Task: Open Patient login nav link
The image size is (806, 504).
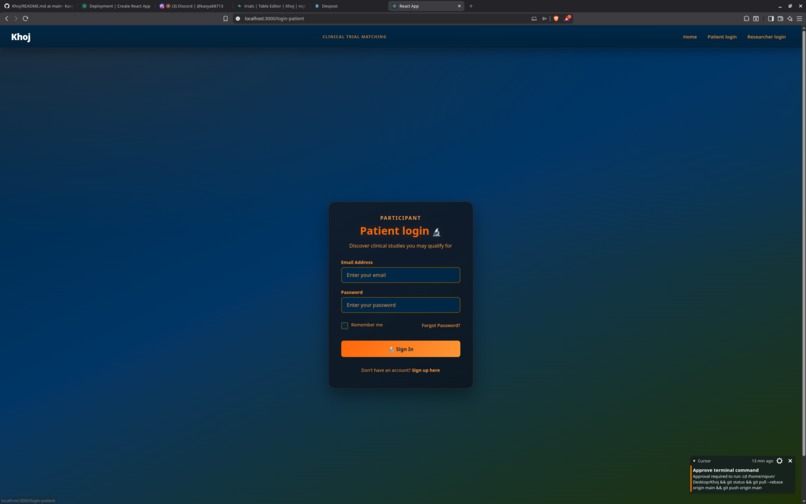Action: tap(722, 37)
